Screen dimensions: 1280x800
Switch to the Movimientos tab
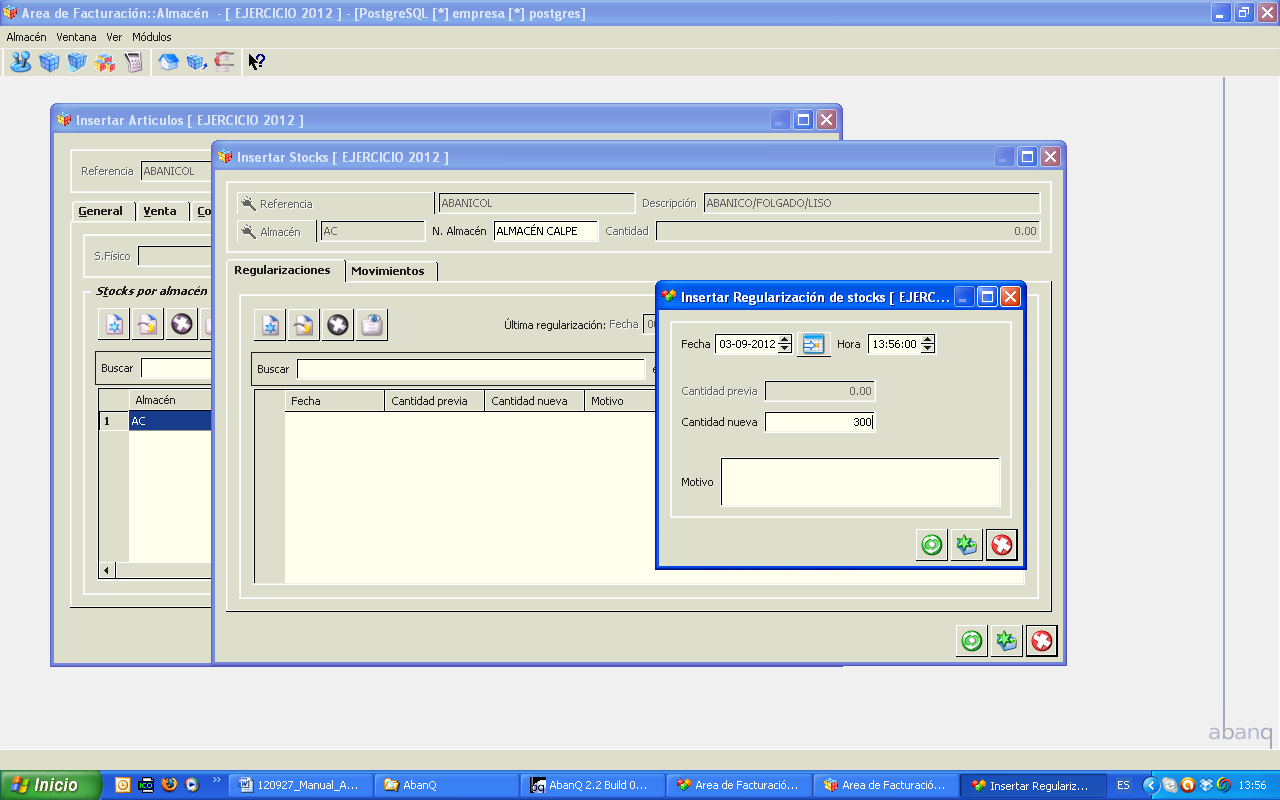coord(388,271)
